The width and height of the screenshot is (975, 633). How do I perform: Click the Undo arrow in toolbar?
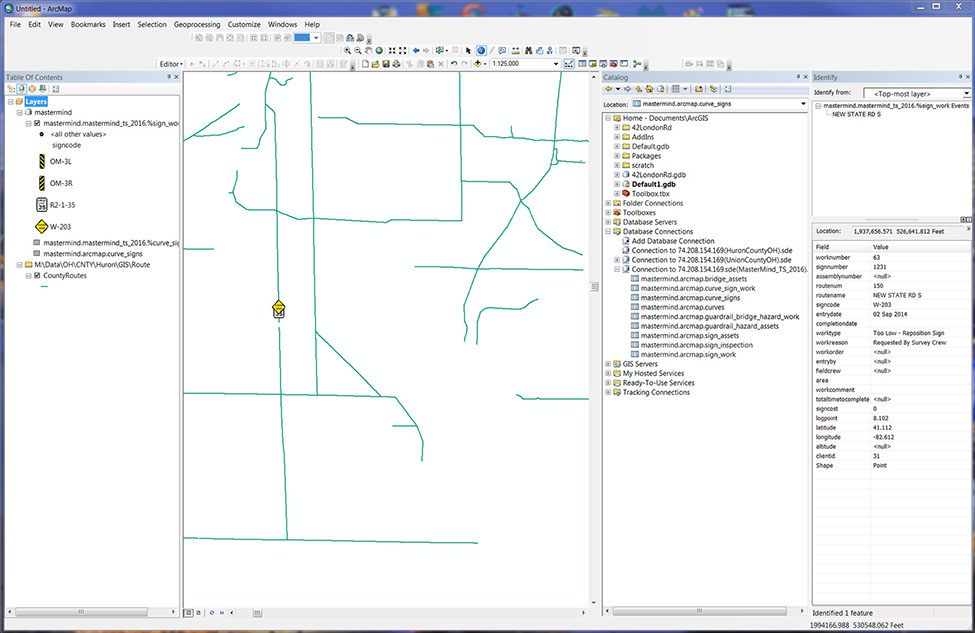[x=453, y=64]
